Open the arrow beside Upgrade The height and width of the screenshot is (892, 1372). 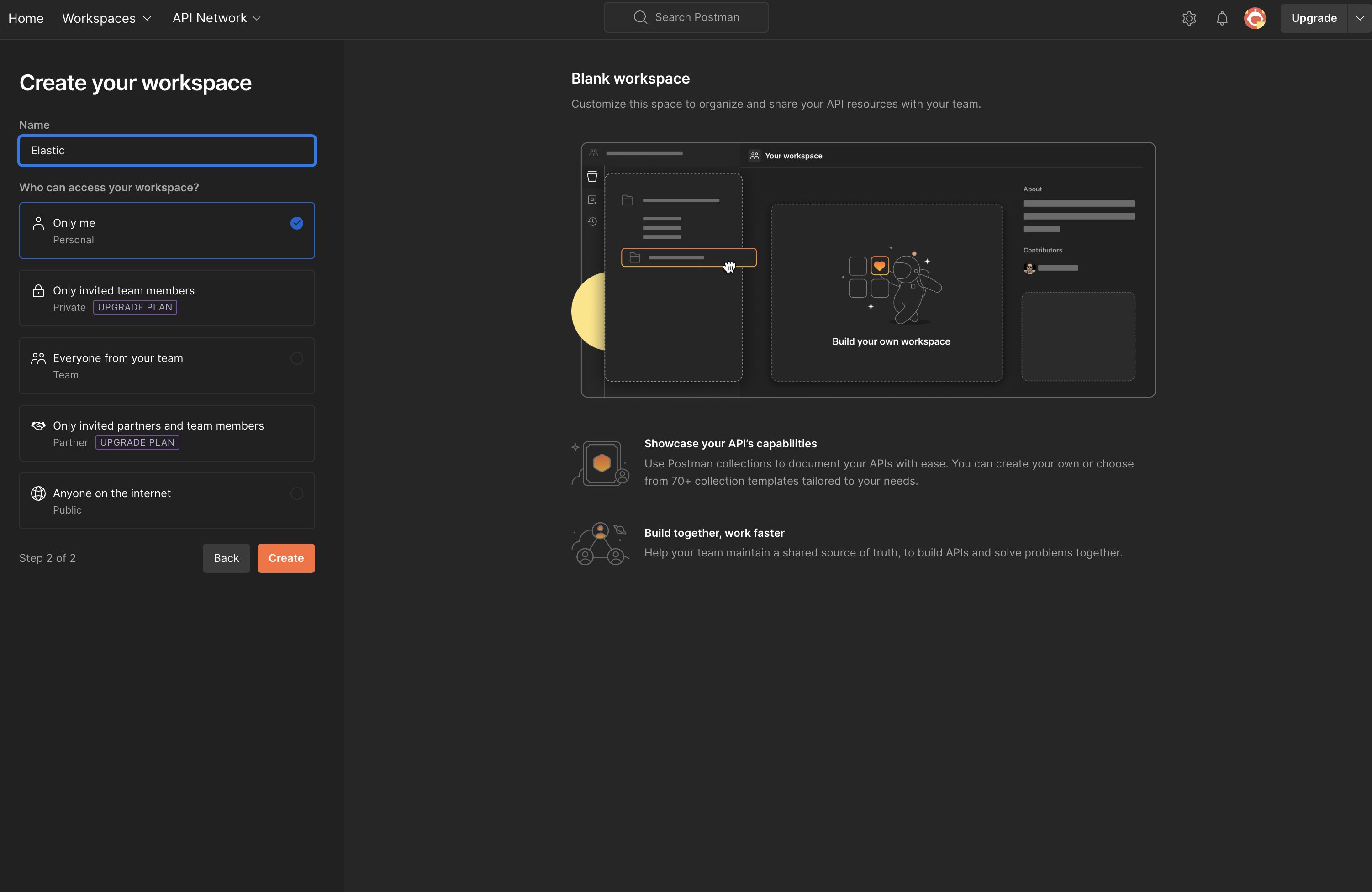coord(1359,18)
